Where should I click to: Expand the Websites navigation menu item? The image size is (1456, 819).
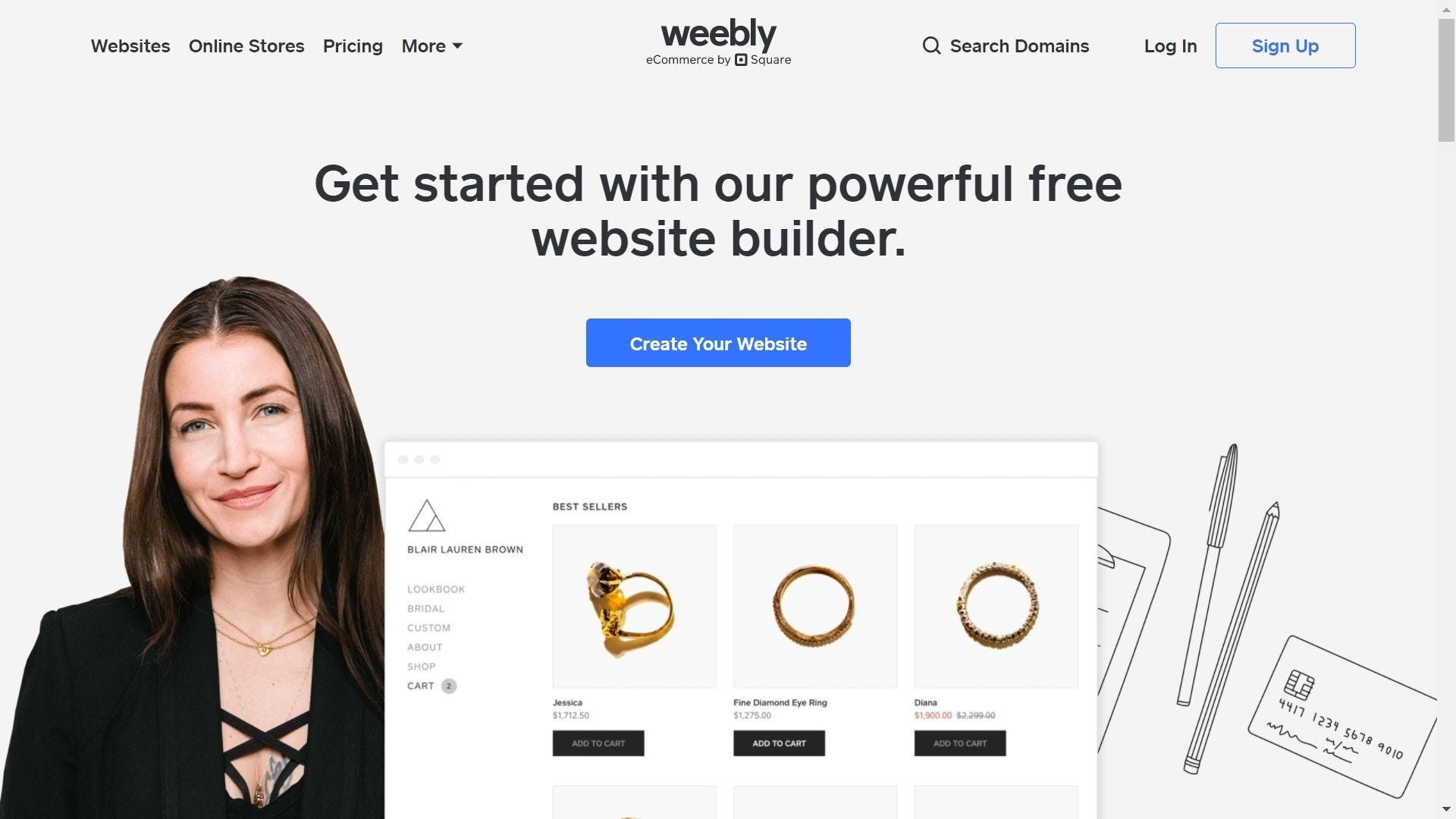pos(130,46)
